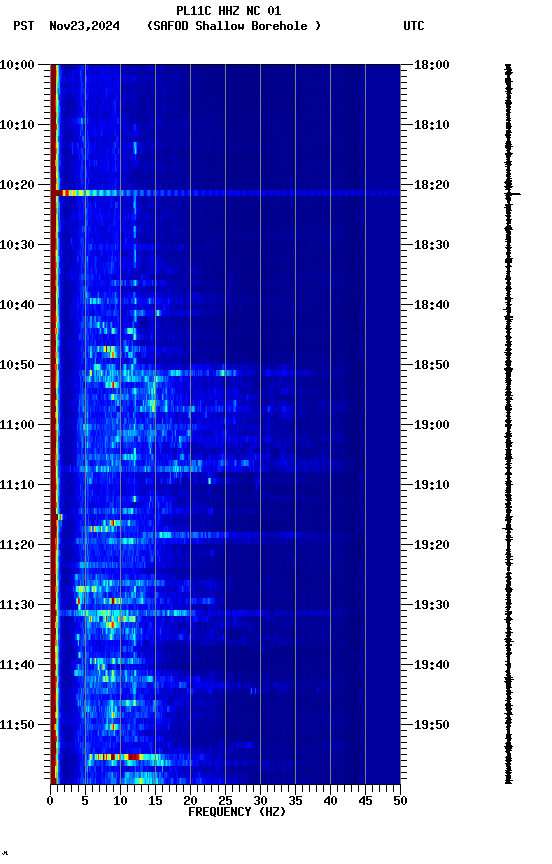Click the '19:30' UTC time label
This screenshot has height=864, width=552.
pos(432,606)
